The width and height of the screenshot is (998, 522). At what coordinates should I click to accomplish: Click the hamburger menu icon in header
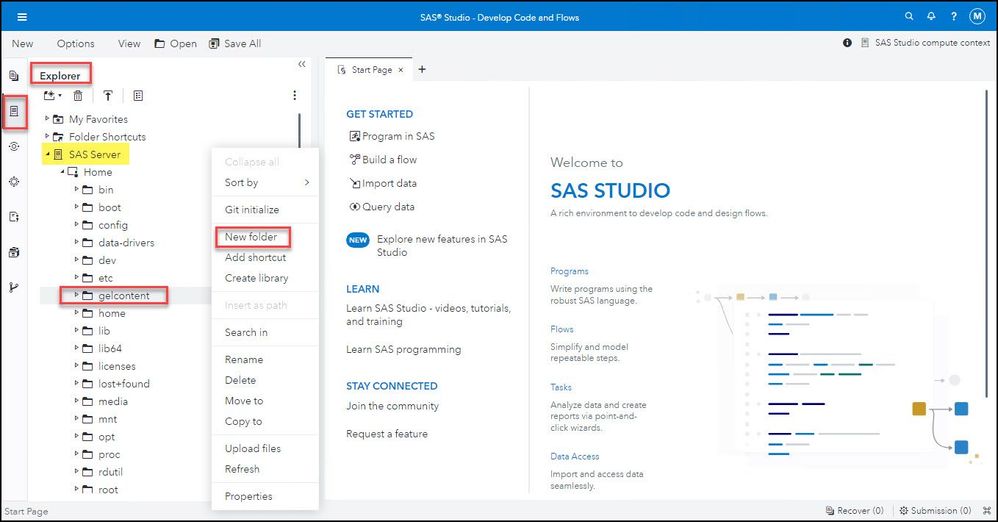click(x=22, y=17)
